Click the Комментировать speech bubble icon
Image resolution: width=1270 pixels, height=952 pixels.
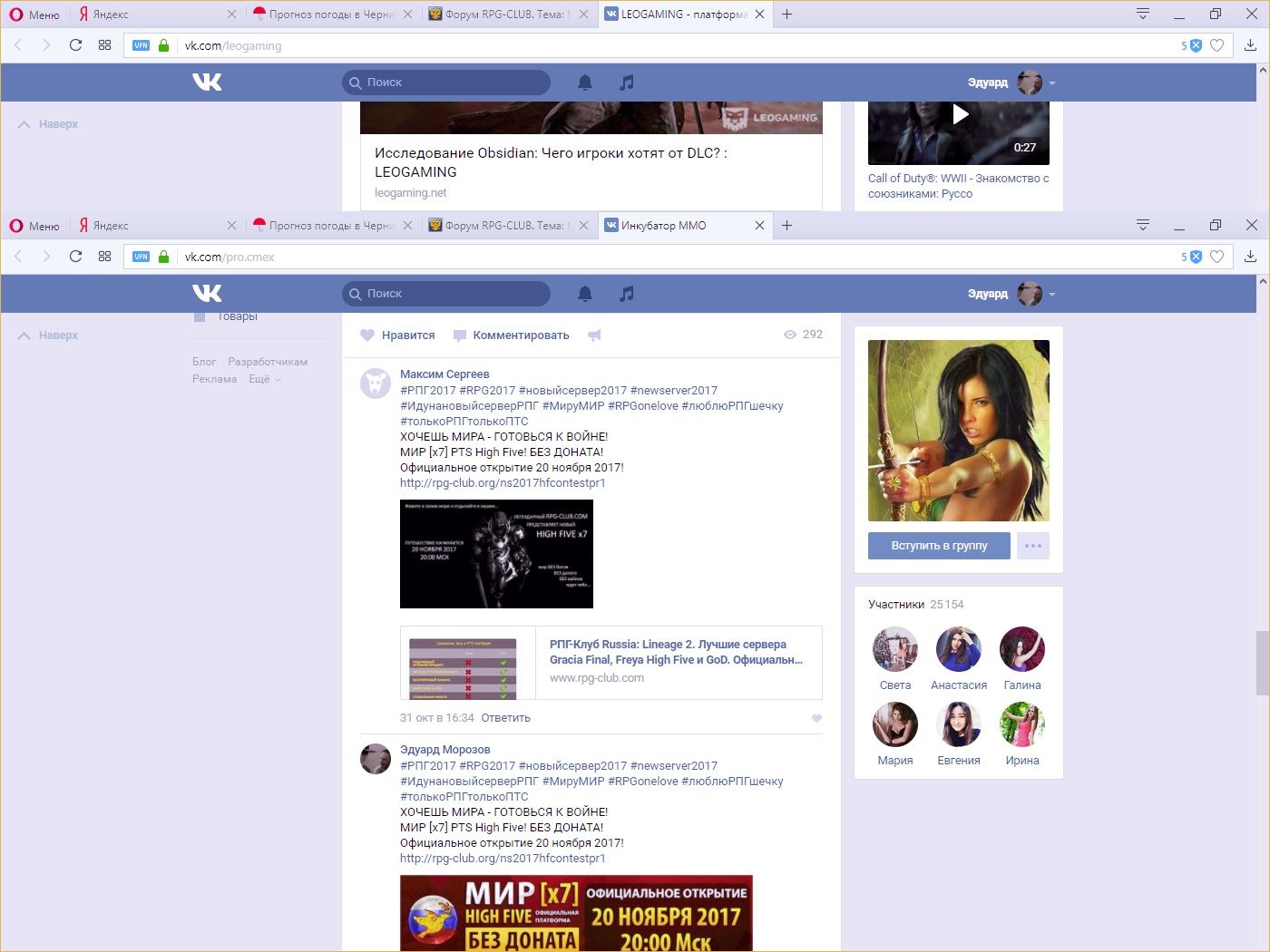[x=460, y=335]
